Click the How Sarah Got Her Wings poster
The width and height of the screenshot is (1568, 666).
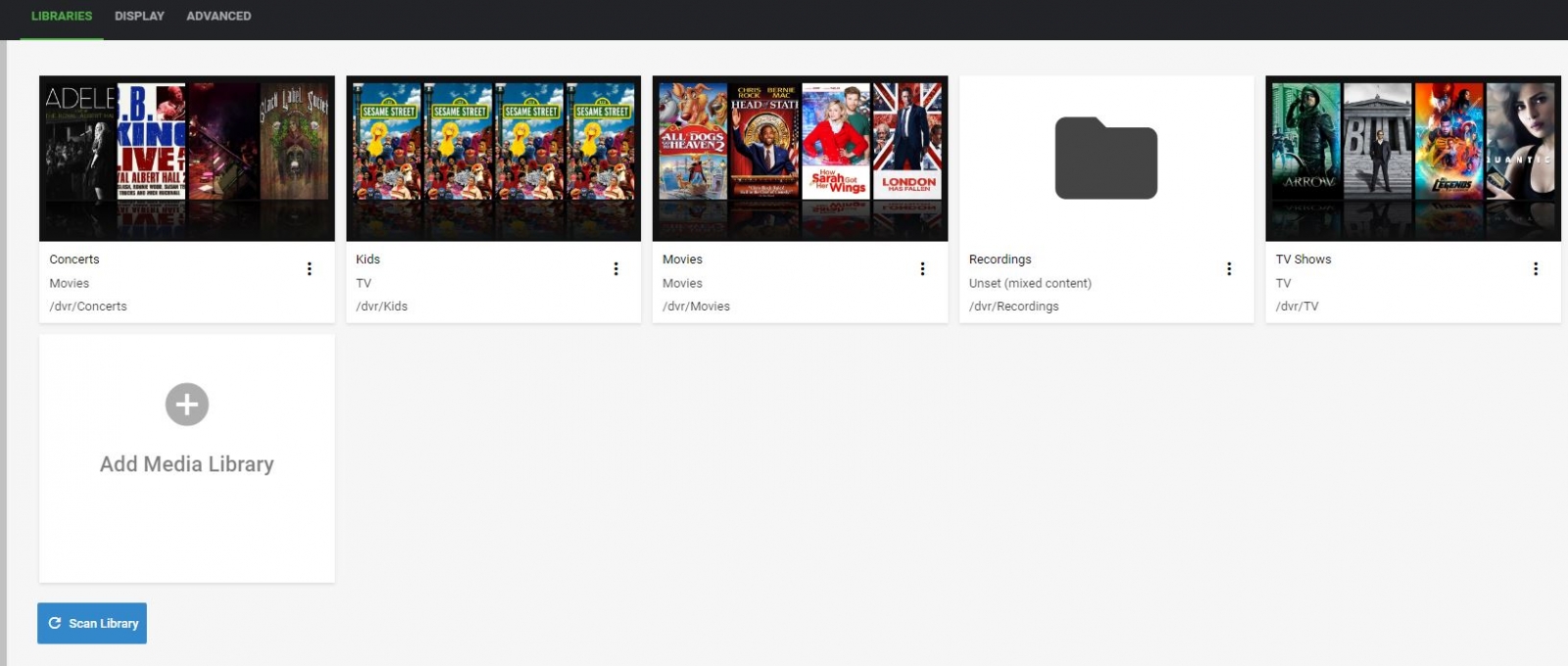[x=836, y=142]
